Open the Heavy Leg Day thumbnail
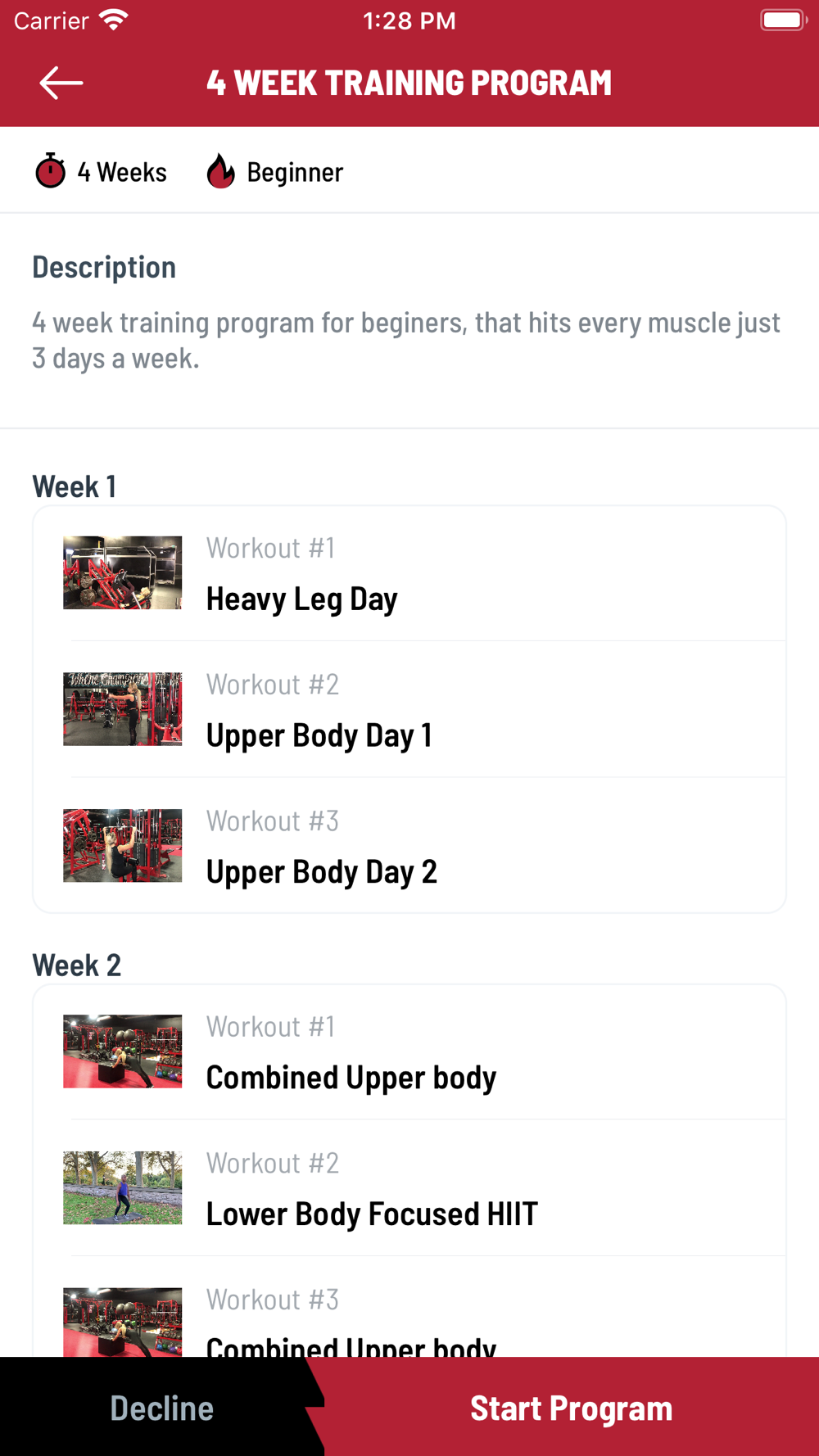 pos(123,572)
